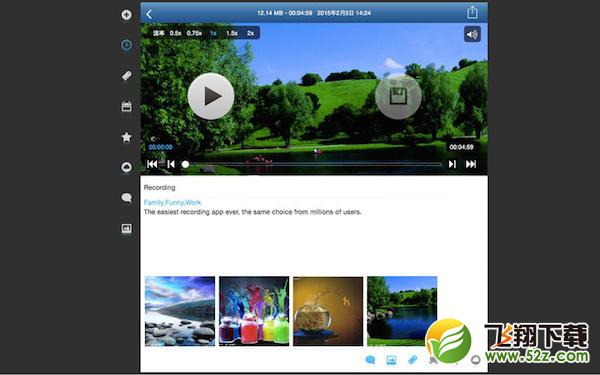This screenshot has height=375, width=600.
Task: Open the recent recordings clock icon
Action: tap(126, 45)
